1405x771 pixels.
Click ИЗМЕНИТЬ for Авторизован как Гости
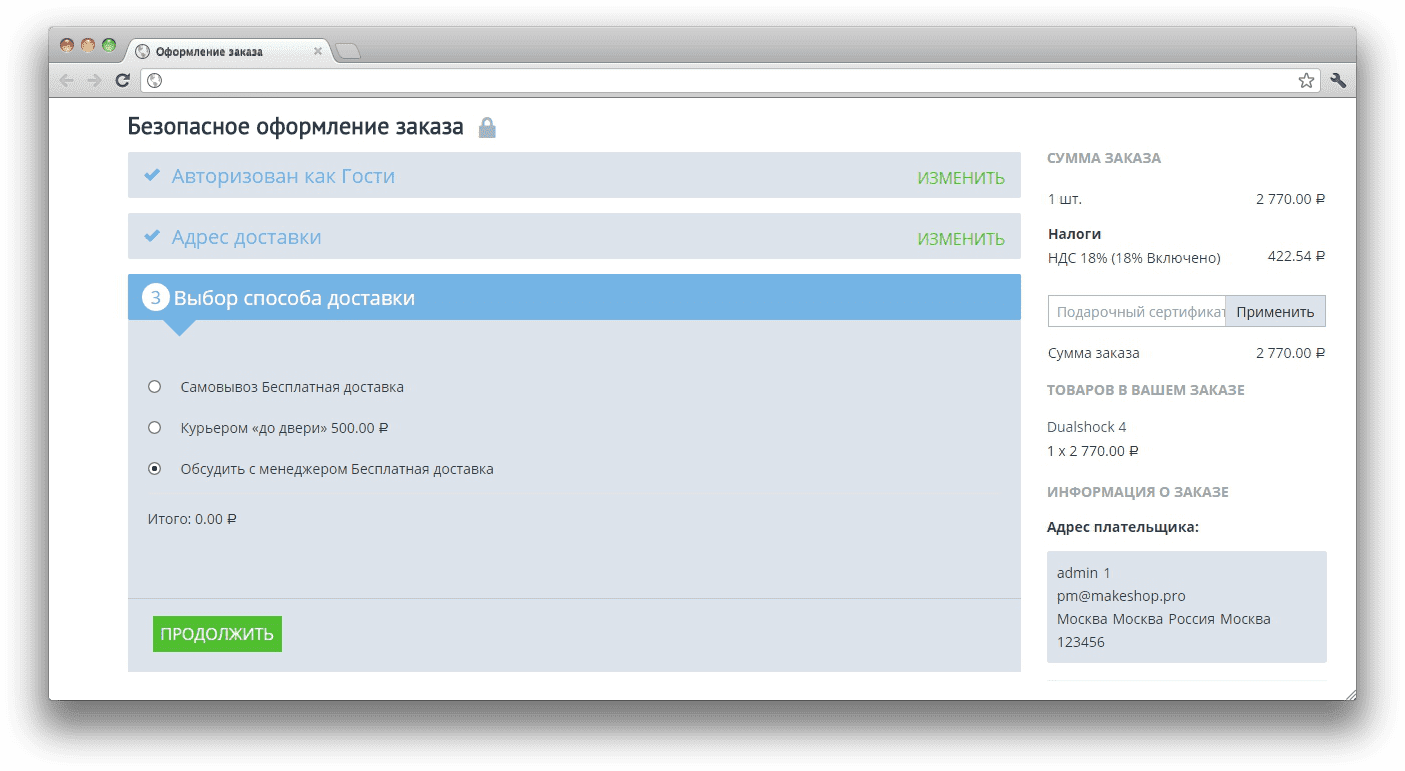(961, 178)
